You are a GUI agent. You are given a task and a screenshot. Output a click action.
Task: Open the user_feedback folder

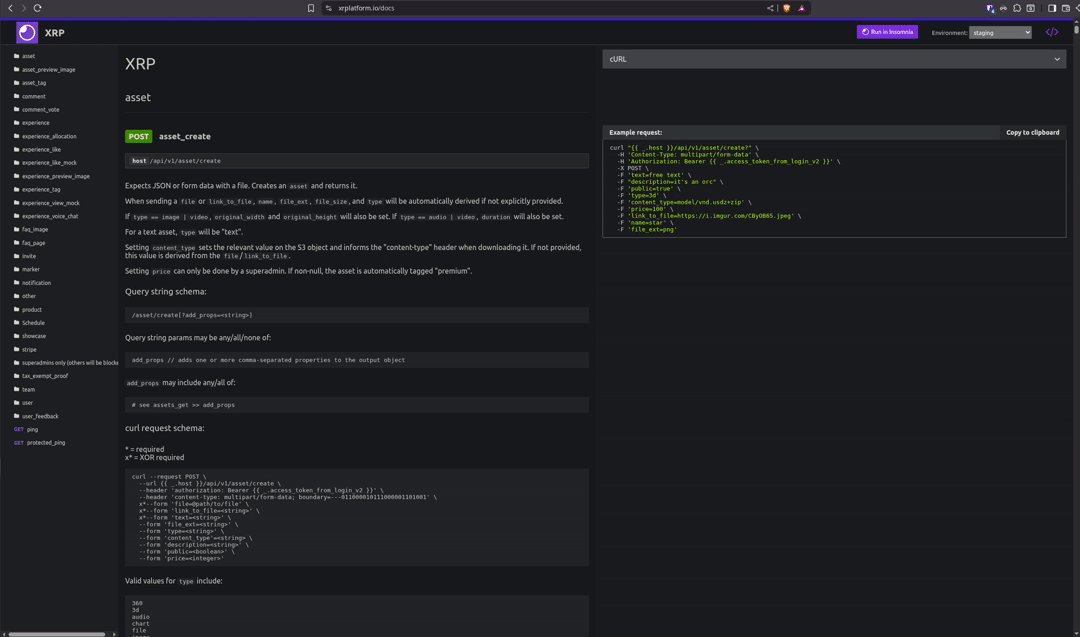point(40,416)
